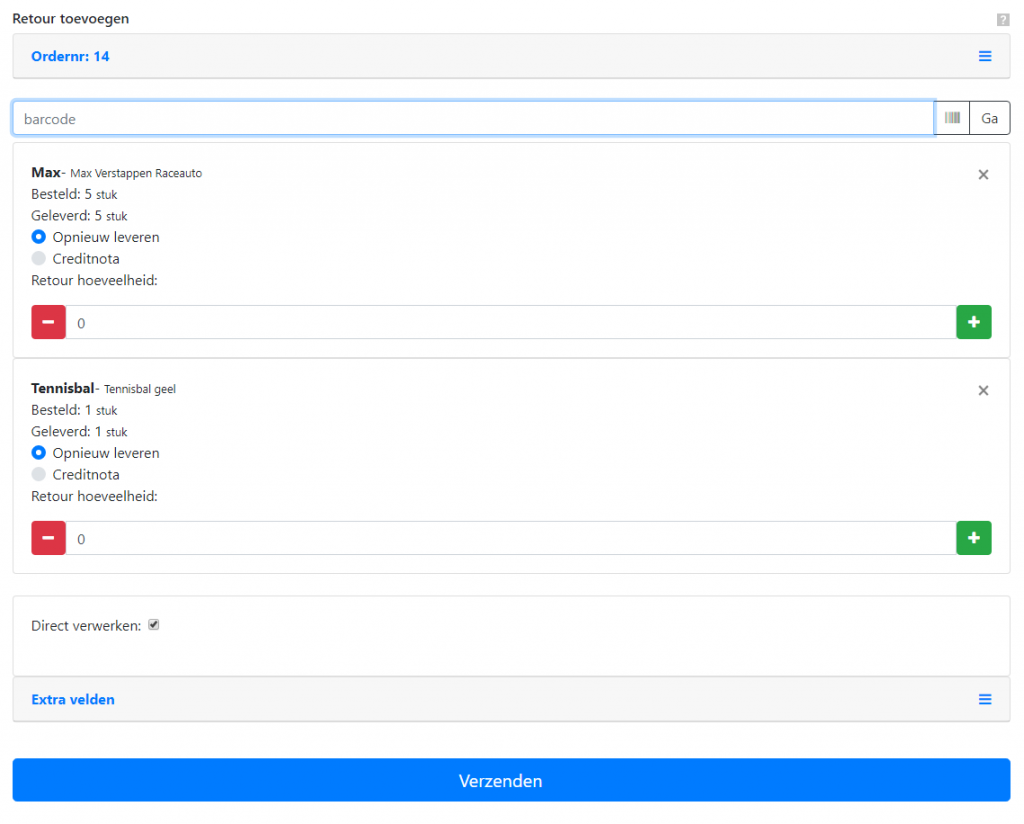Screen dimensions: 1024x824
Task: Decrease Max return quantity with minus button
Action: tap(49, 322)
